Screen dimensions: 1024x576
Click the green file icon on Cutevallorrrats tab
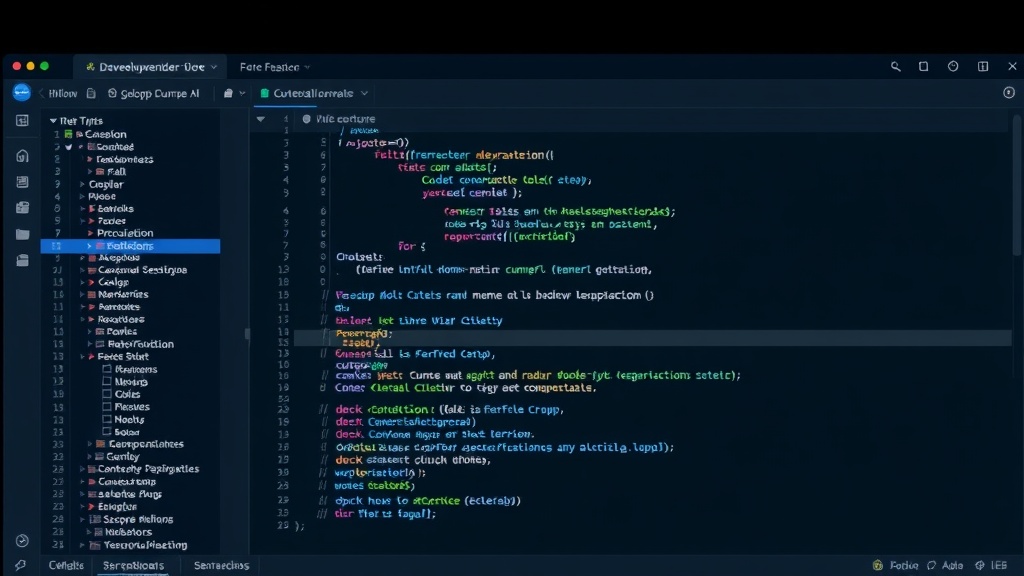[264, 93]
